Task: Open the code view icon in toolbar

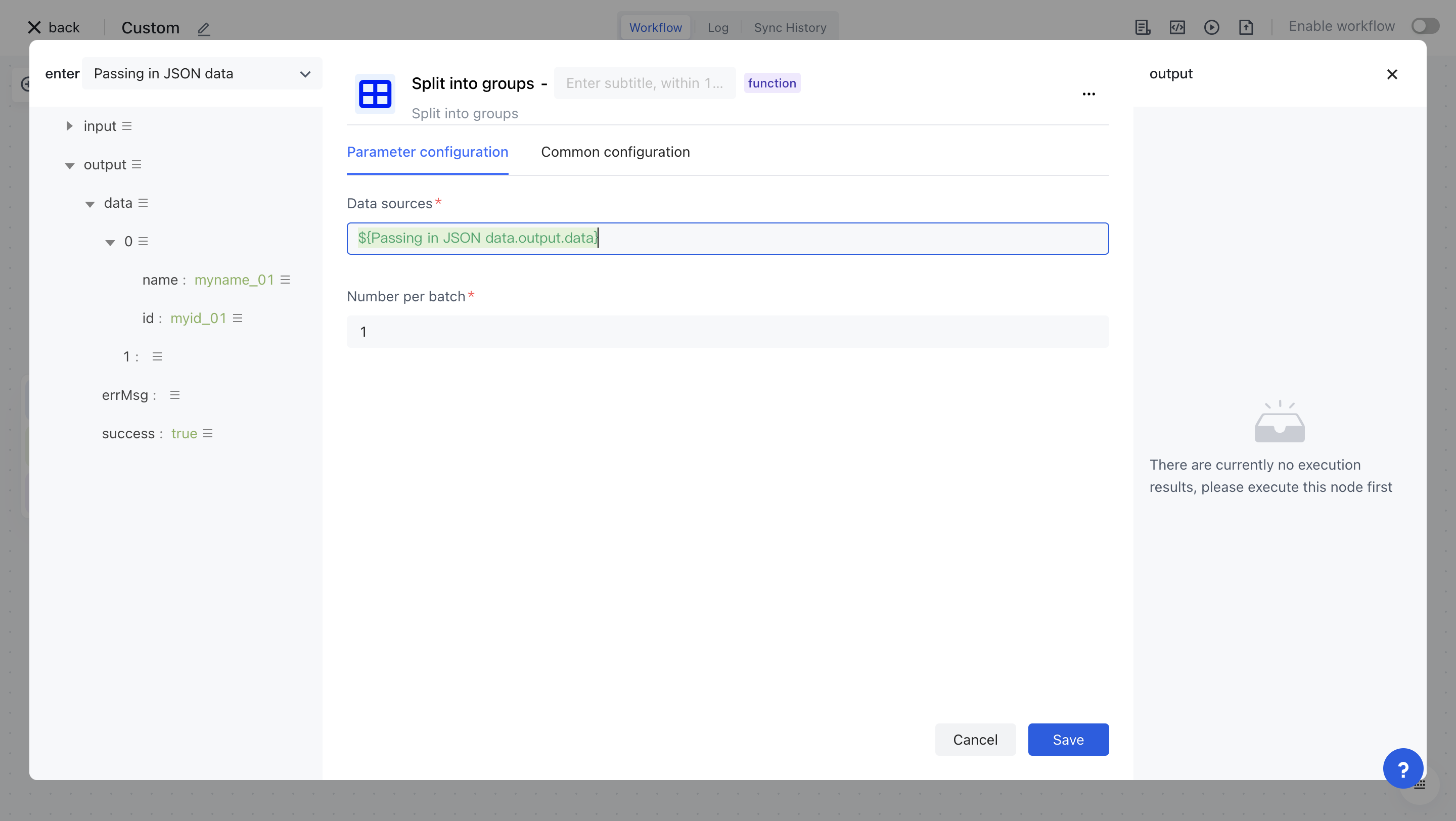Action: (1177, 27)
